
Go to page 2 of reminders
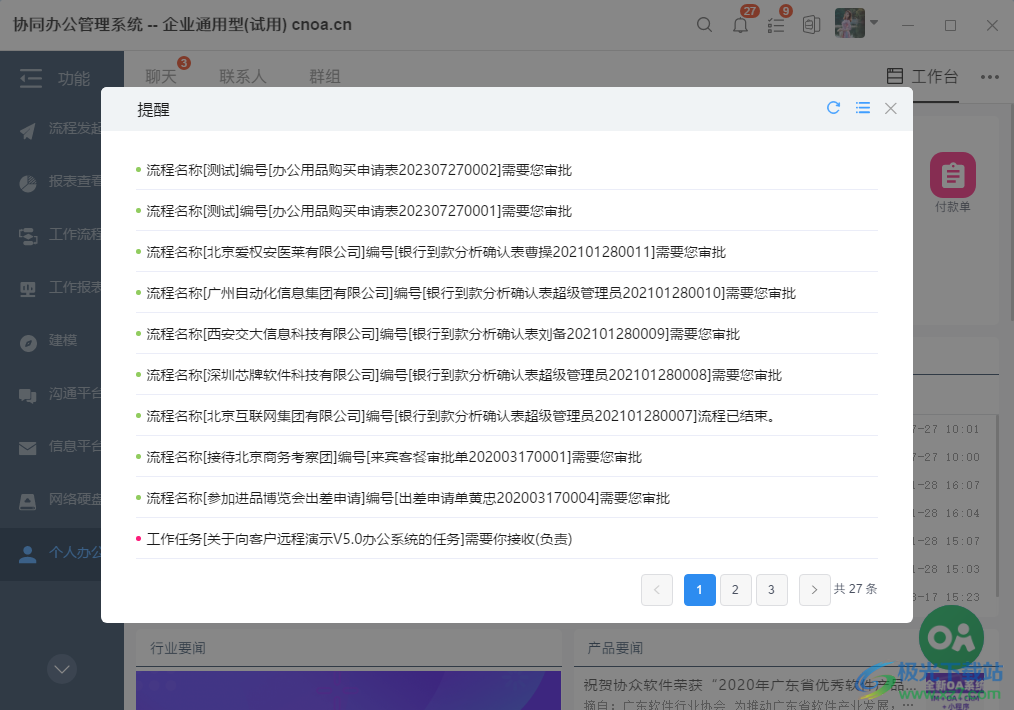[735, 590]
